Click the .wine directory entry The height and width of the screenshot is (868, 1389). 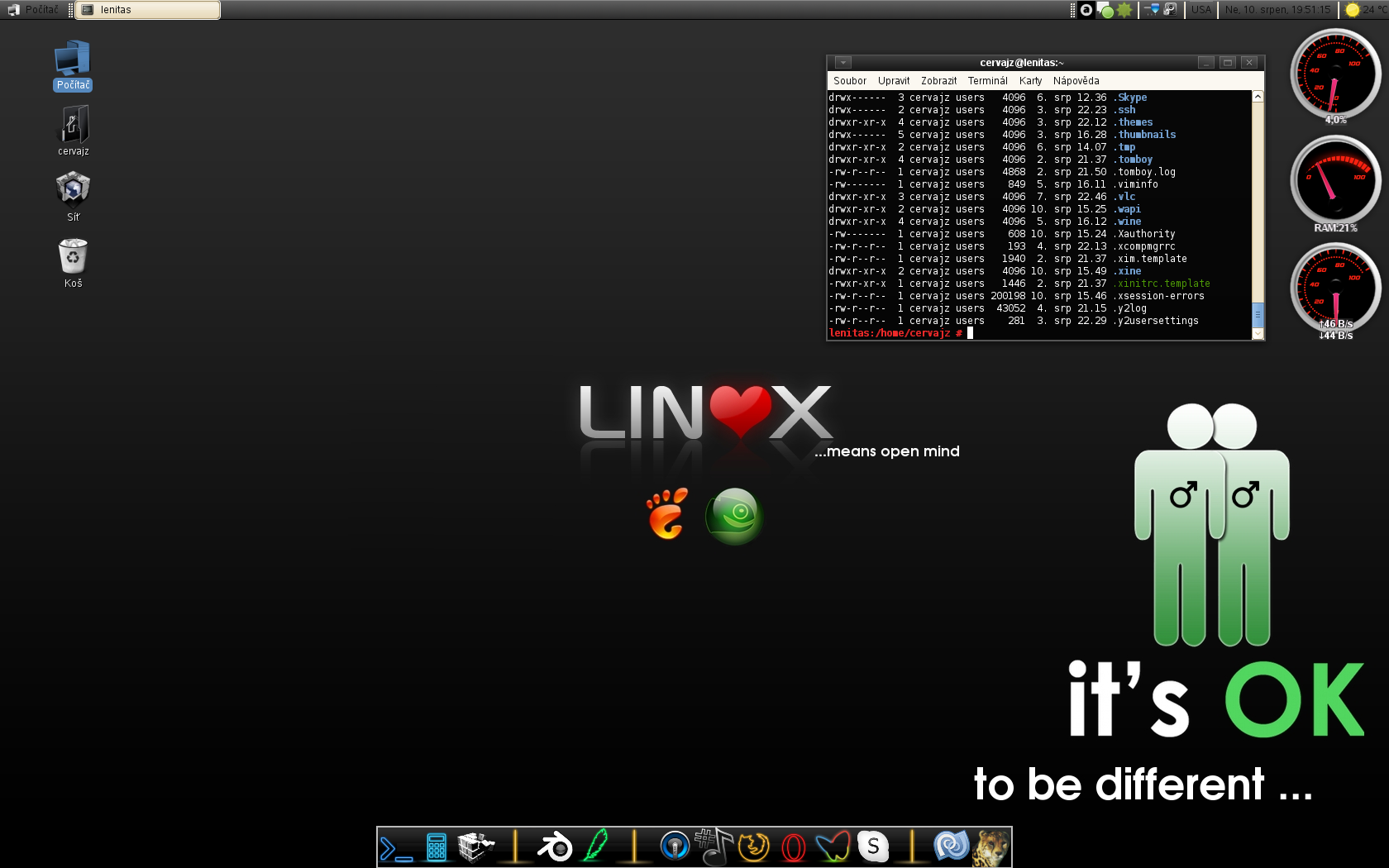pyautogui.click(x=1127, y=222)
